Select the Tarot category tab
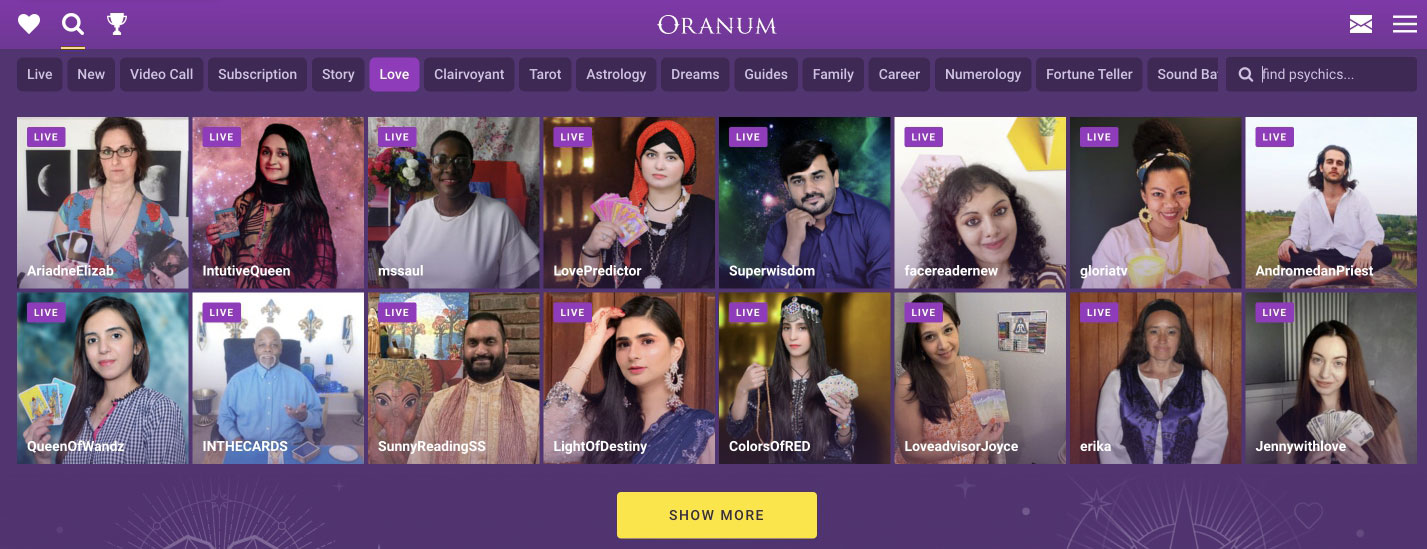 545,74
